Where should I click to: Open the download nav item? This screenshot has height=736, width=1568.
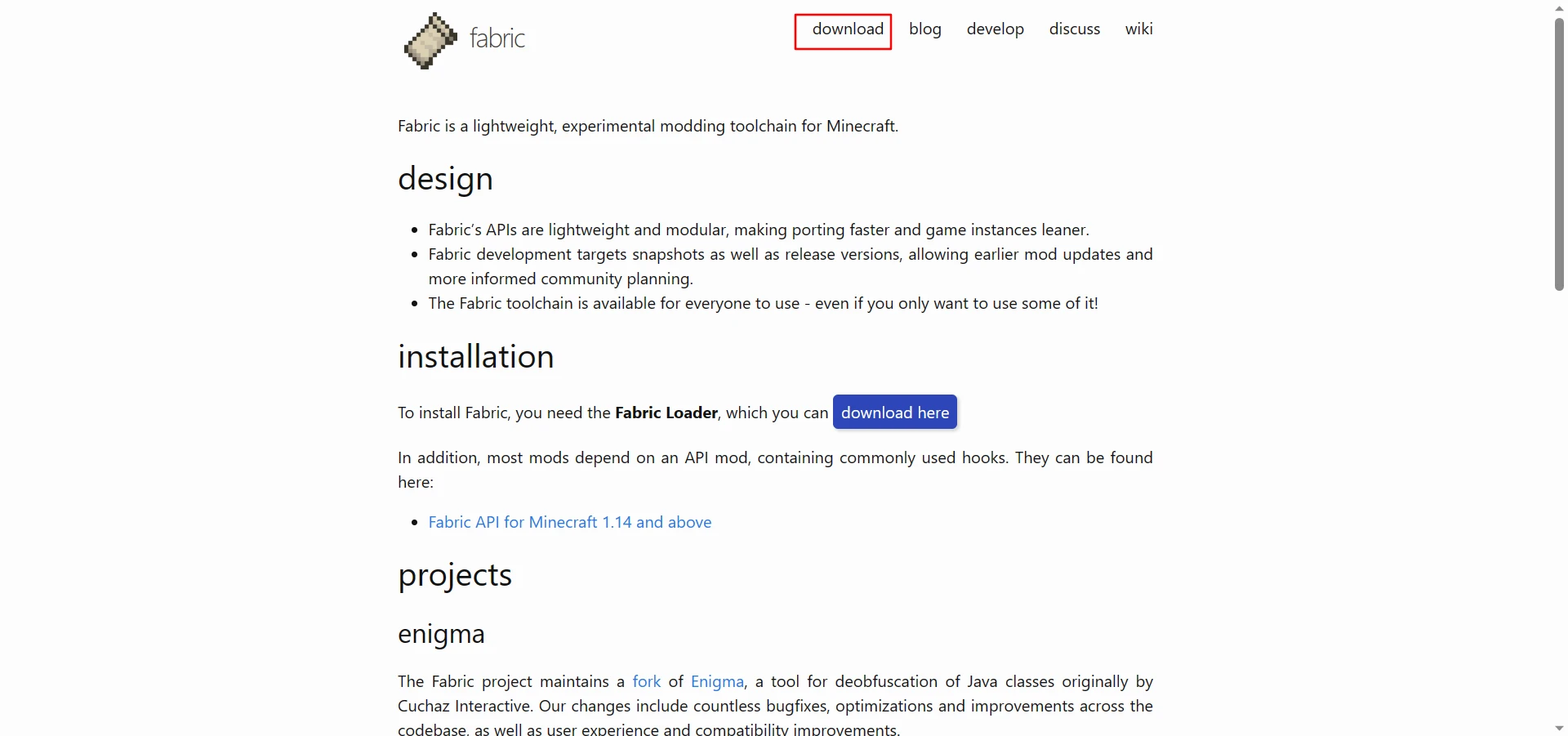[x=848, y=29]
